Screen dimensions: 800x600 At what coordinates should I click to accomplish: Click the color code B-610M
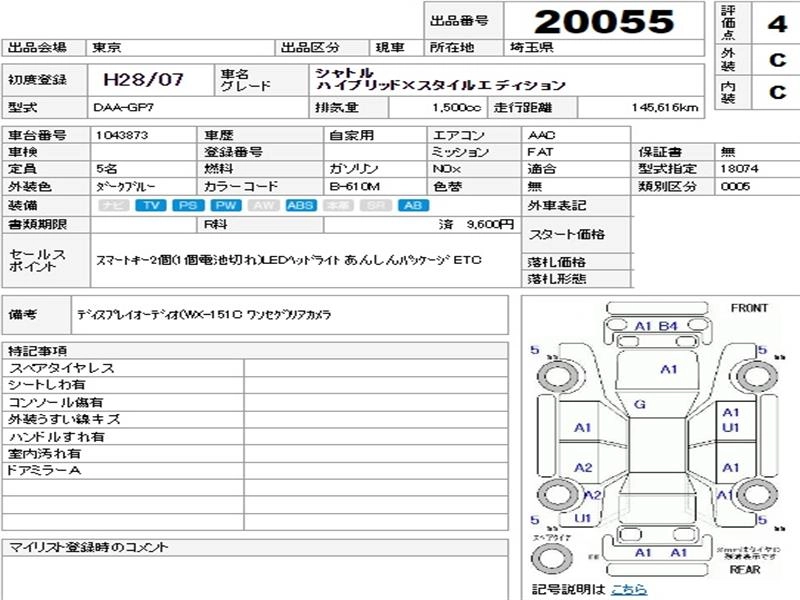(x=355, y=187)
